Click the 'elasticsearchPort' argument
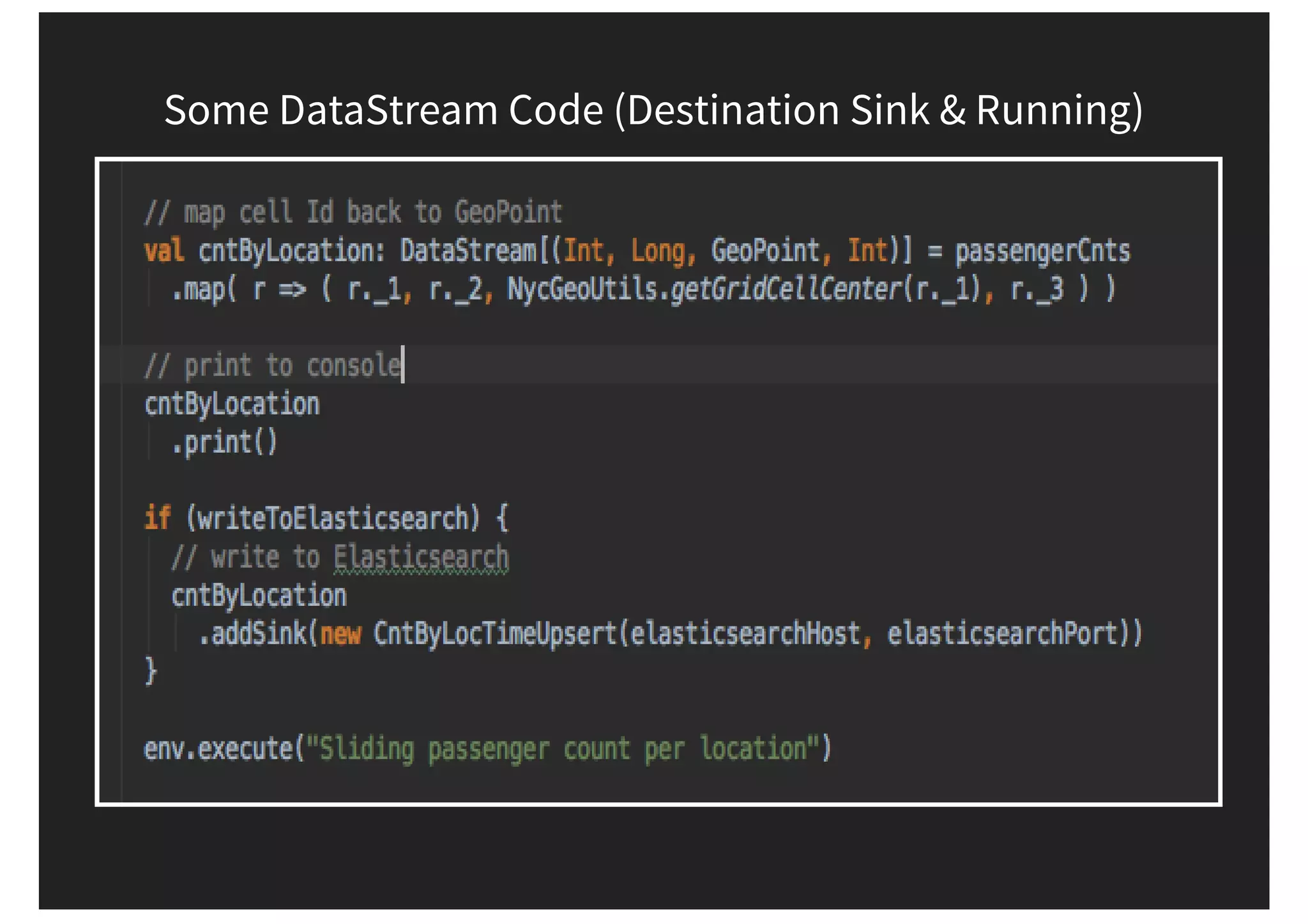The image size is (1308, 924). pyautogui.click(x=1003, y=634)
